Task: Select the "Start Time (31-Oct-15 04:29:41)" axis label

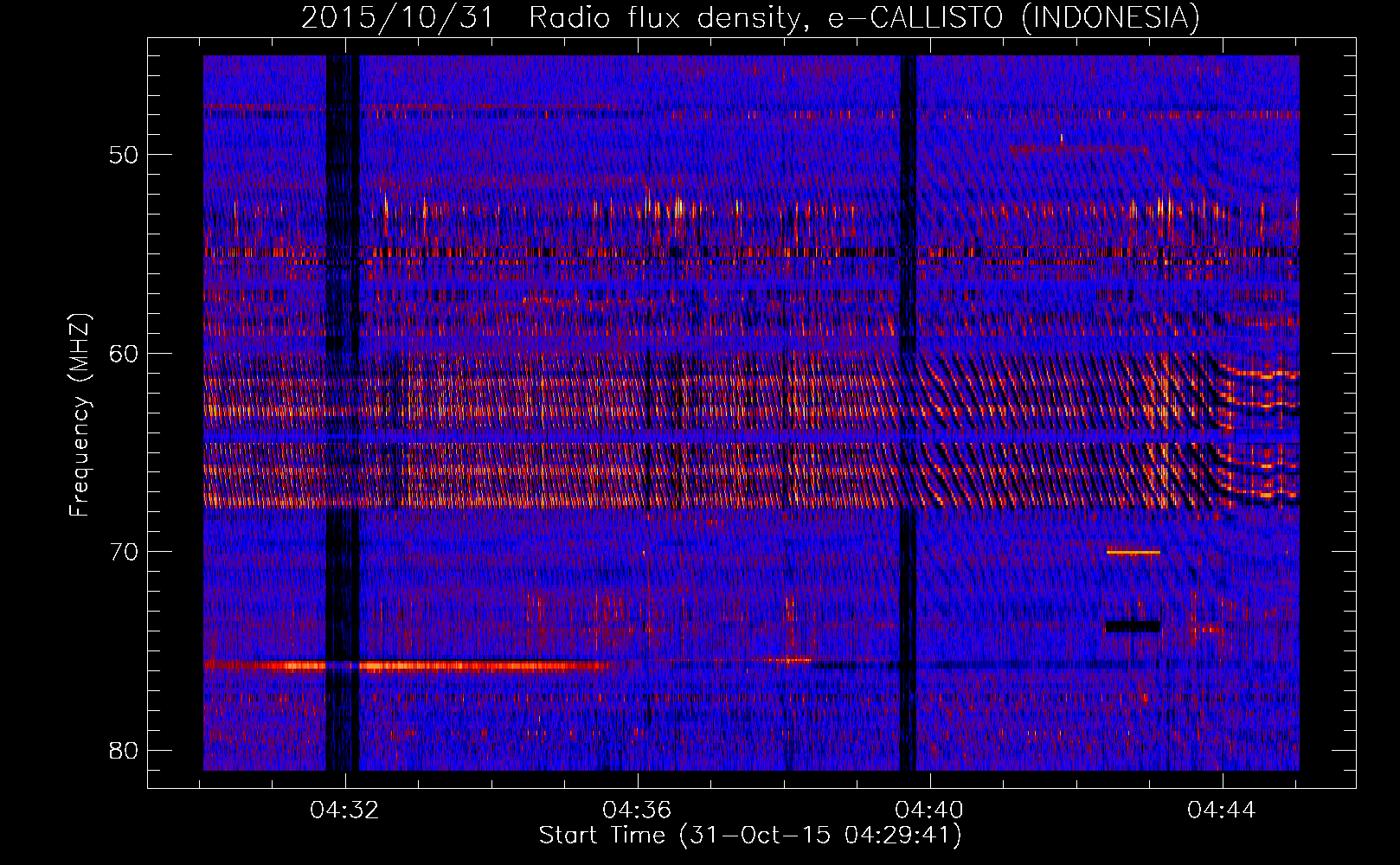Action: click(750, 836)
